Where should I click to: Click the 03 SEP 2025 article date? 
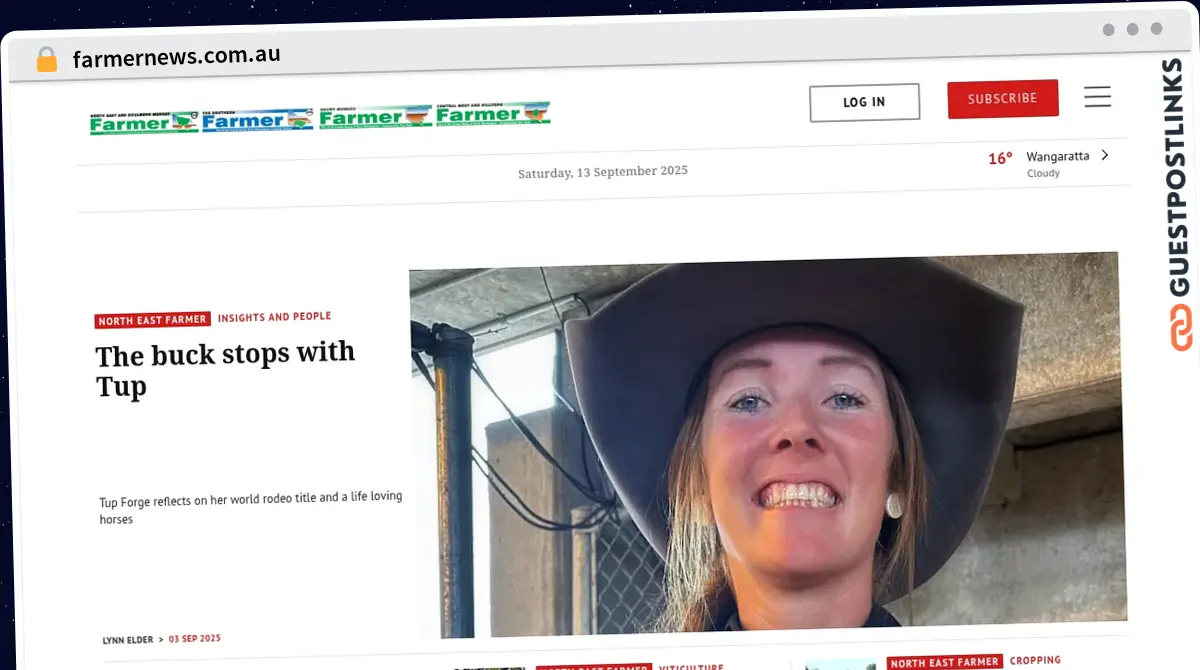(194, 638)
